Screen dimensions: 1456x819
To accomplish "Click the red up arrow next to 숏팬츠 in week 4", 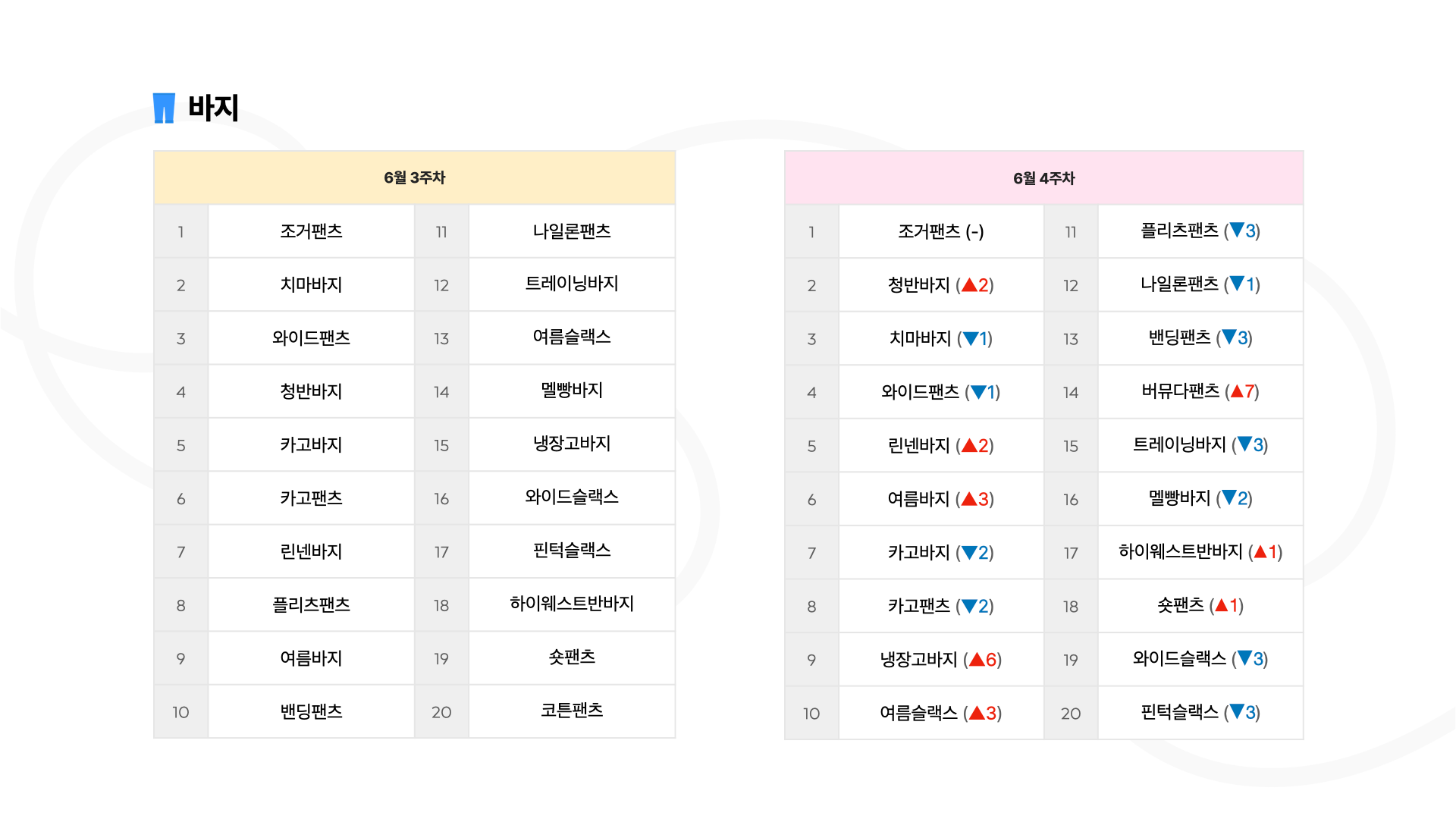I will coord(1221,605).
